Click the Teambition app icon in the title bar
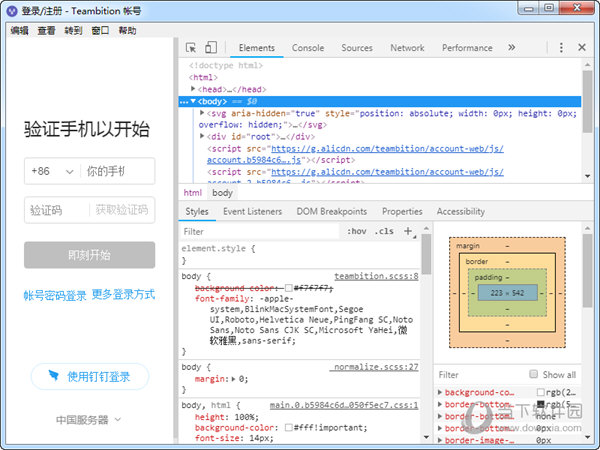 (12, 11)
